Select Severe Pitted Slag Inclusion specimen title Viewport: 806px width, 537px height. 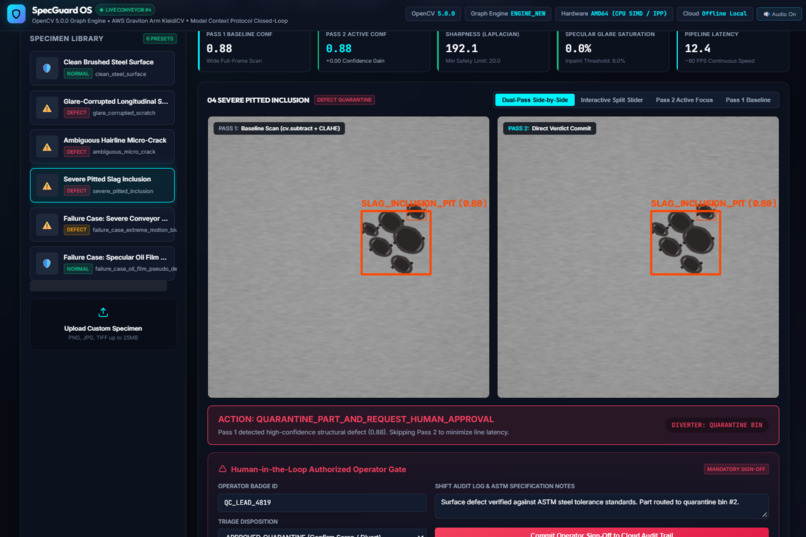click(x=107, y=179)
